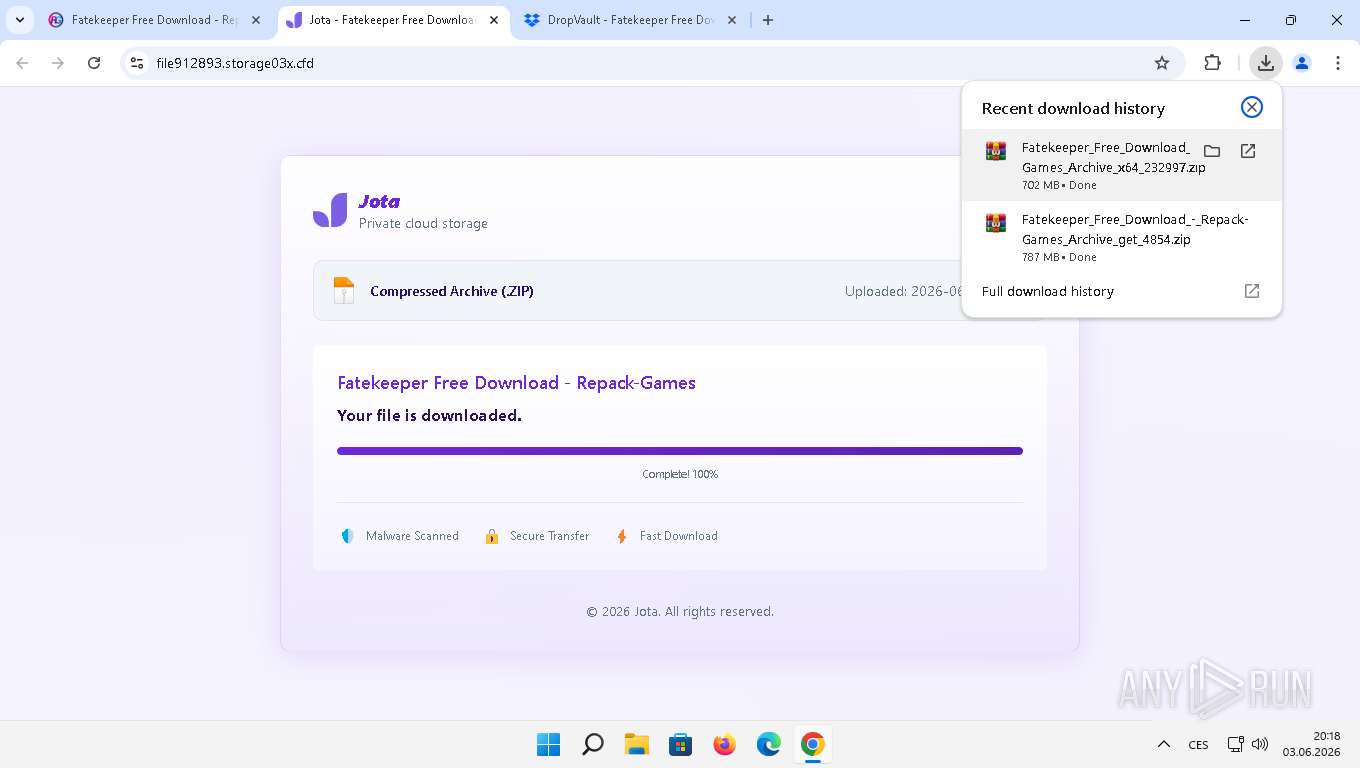The height and width of the screenshot is (768, 1360).
Task: Close the first Fatekeeper Repack-Games tab
Action: (x=255, y=20)
